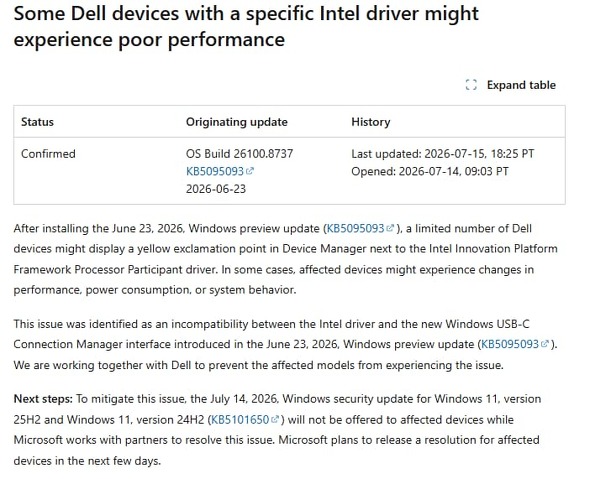Click the OS Build 26100.8737 text
The image size is (590, 479).
pos(239,154)
